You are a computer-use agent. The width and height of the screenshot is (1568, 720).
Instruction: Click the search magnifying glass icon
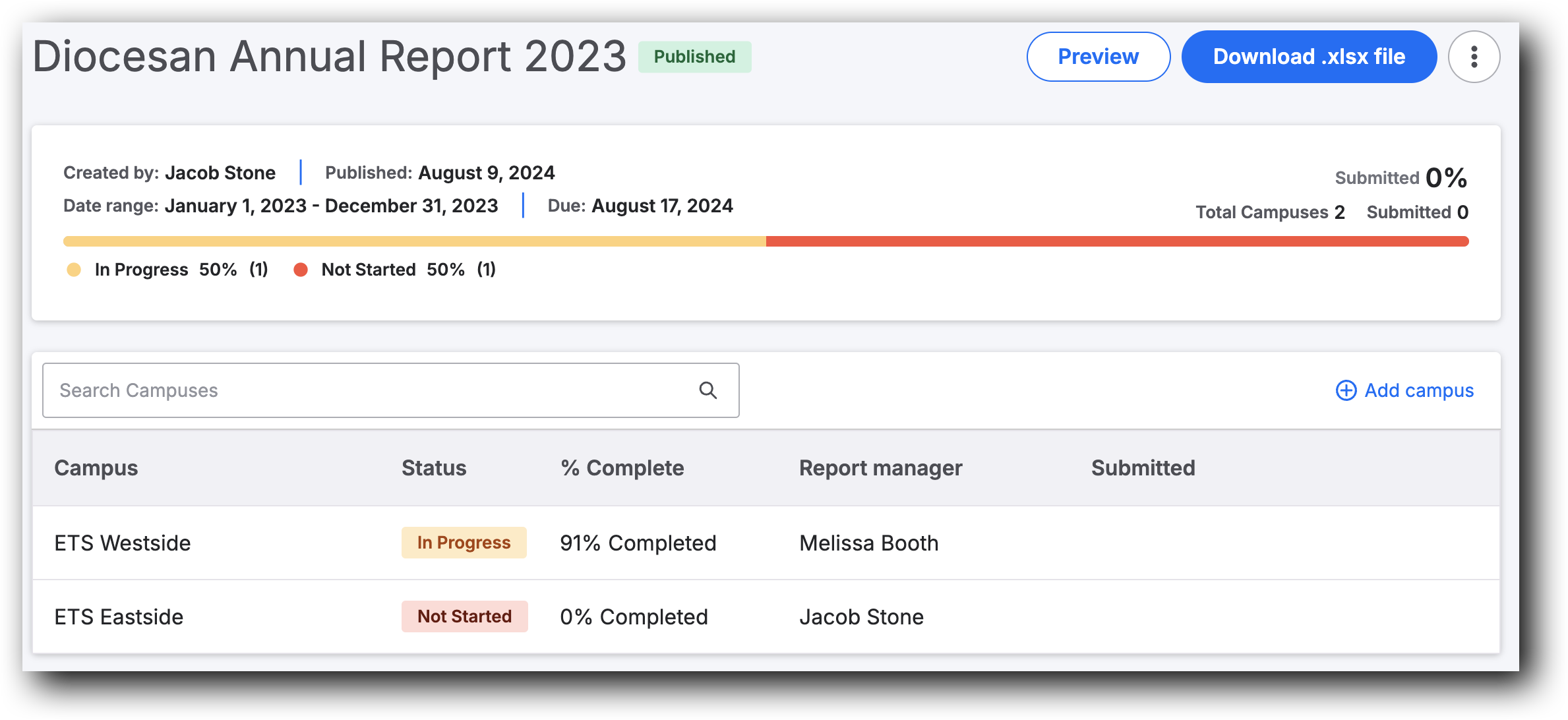[709, 390]
